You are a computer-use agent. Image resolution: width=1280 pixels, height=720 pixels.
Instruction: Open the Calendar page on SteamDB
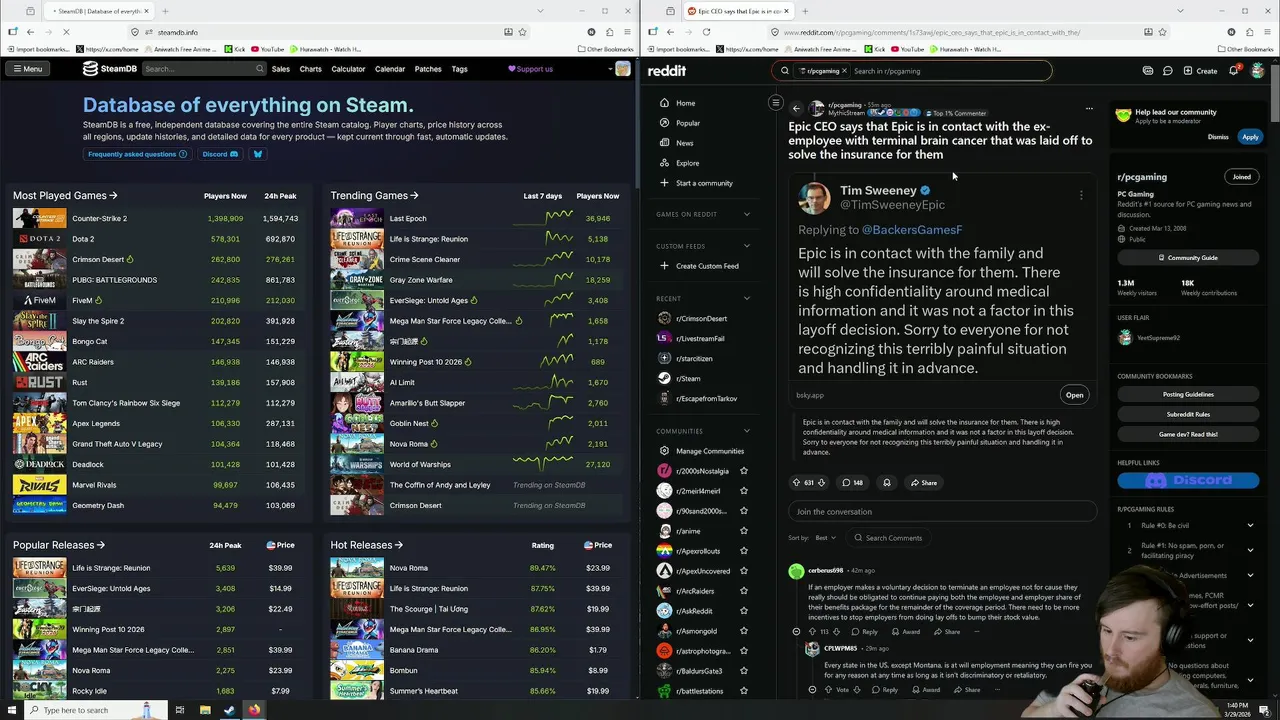(x=390, y=69)
